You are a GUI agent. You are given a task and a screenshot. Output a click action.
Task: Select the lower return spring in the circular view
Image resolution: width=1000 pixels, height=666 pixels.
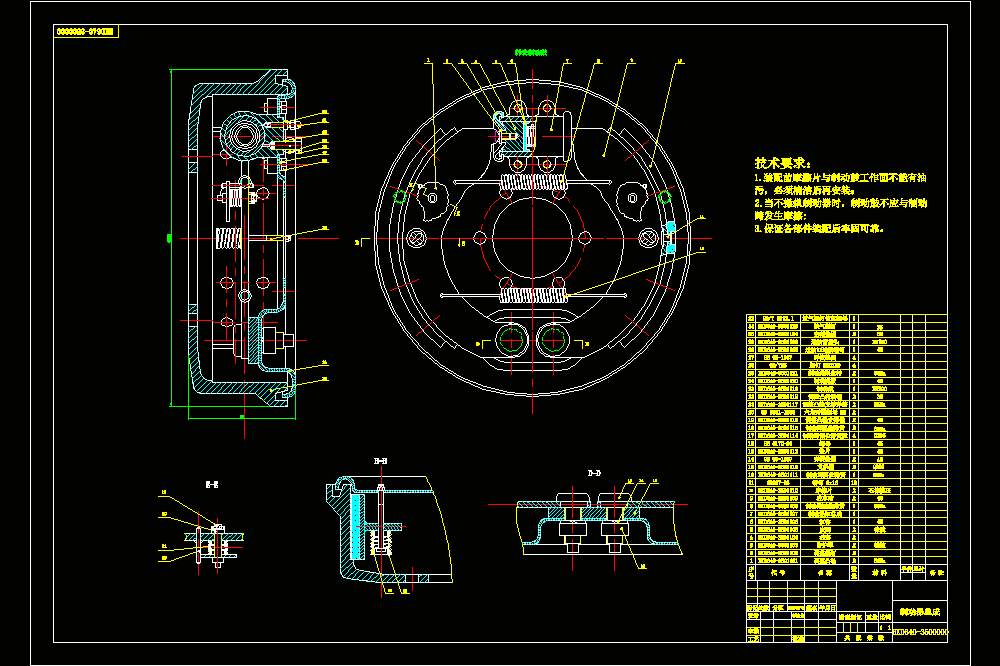tap(533, 295)
